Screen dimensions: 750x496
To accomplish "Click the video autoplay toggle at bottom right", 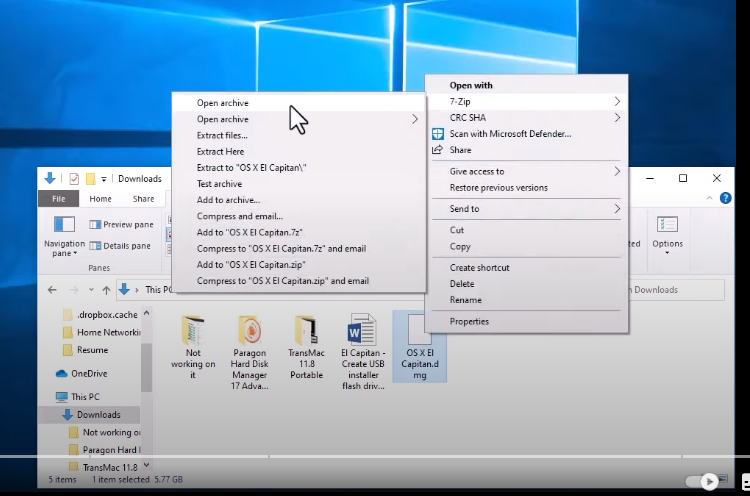I will click(702, 482).
